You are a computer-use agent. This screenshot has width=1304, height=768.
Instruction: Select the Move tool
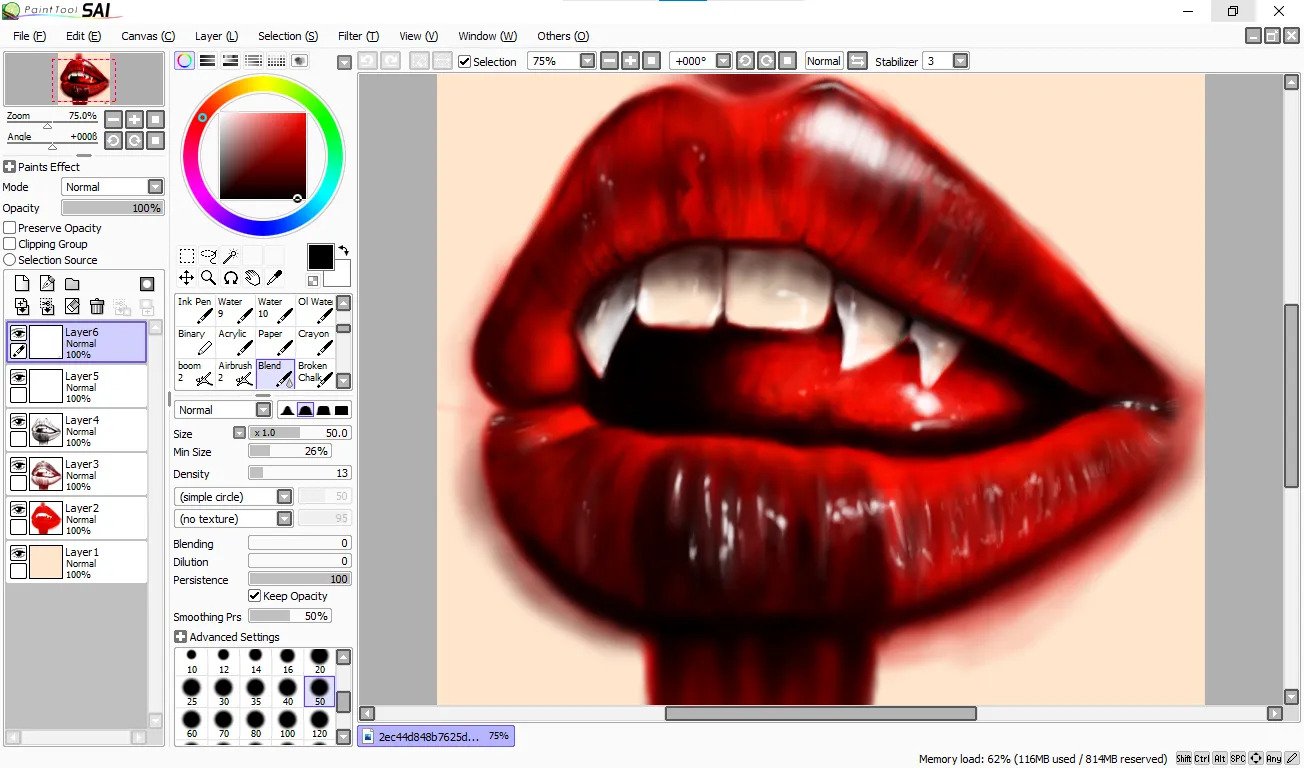tap(187, 278)
